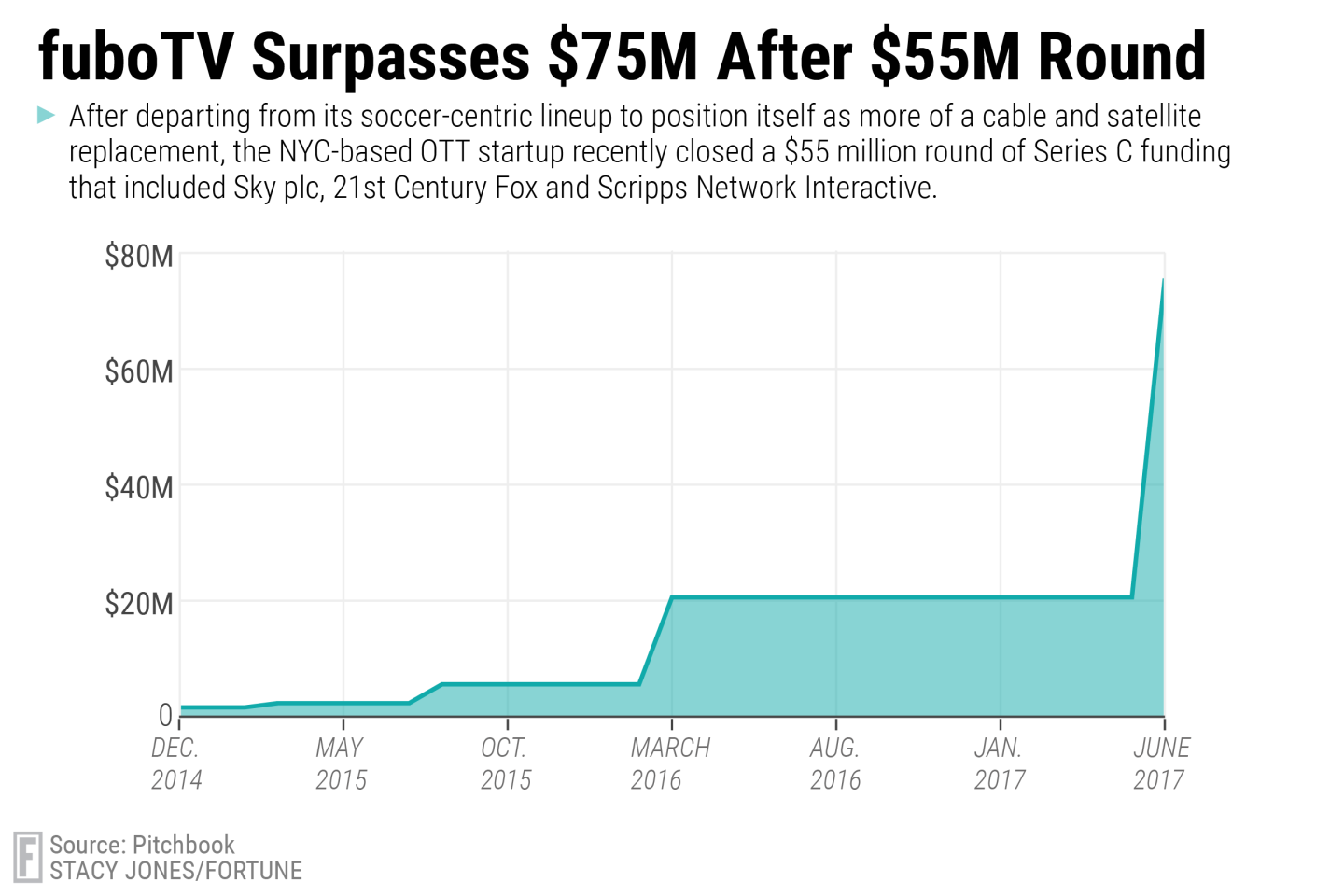Click the fuboTV chart headline
Viewport: 1344px width, 896px height.
pyautogui.click(x=622, y=56)
